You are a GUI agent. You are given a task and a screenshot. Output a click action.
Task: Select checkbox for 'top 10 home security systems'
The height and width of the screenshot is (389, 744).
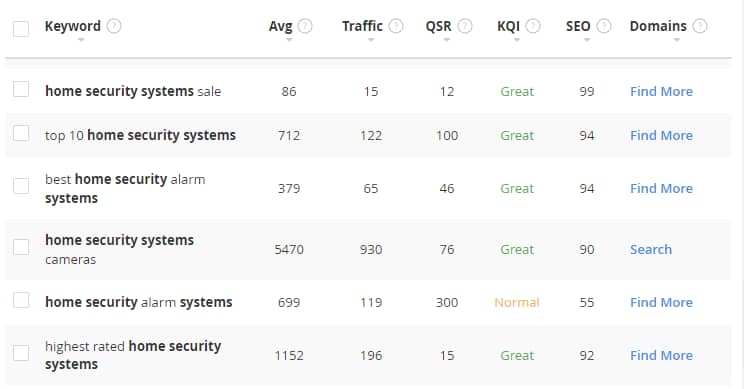(x=21, y=133)
